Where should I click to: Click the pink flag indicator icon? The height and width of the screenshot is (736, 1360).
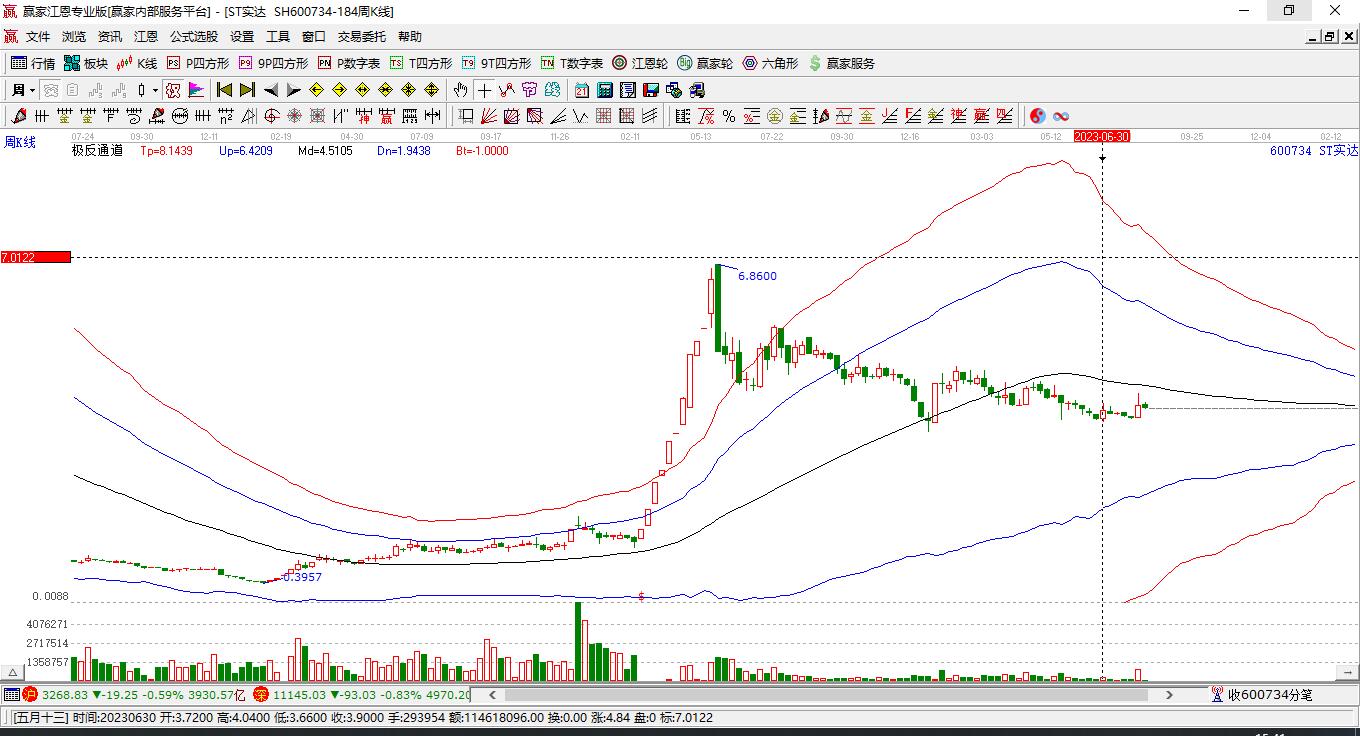point(196,90)
